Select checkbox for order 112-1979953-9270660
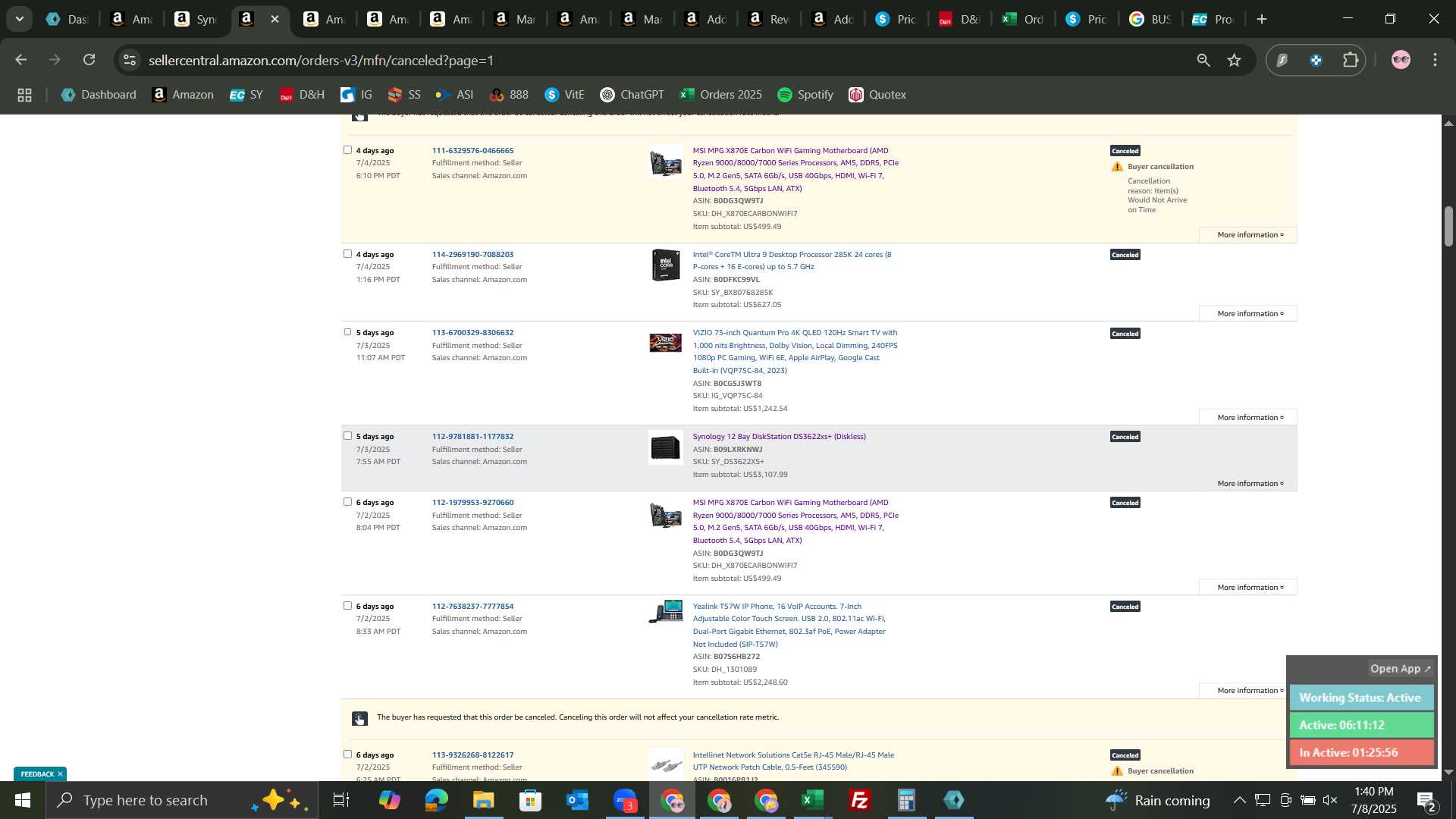The width and height of the screenshot is (1456, 819). pyautogui.click(x=347, y=502)
